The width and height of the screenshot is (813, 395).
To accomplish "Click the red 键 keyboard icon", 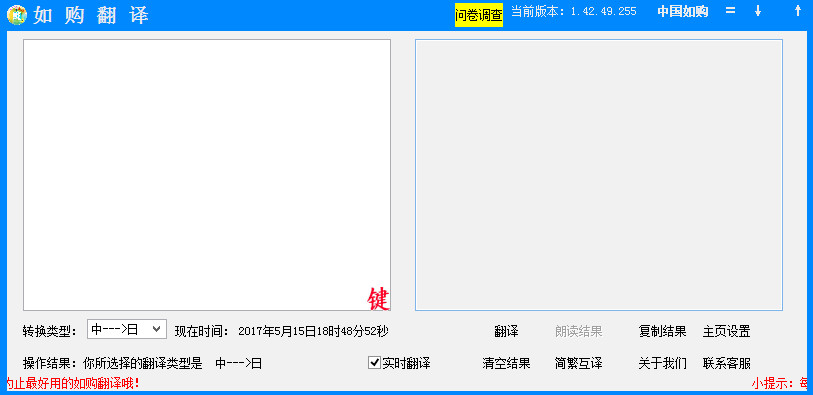I will 379,299.
